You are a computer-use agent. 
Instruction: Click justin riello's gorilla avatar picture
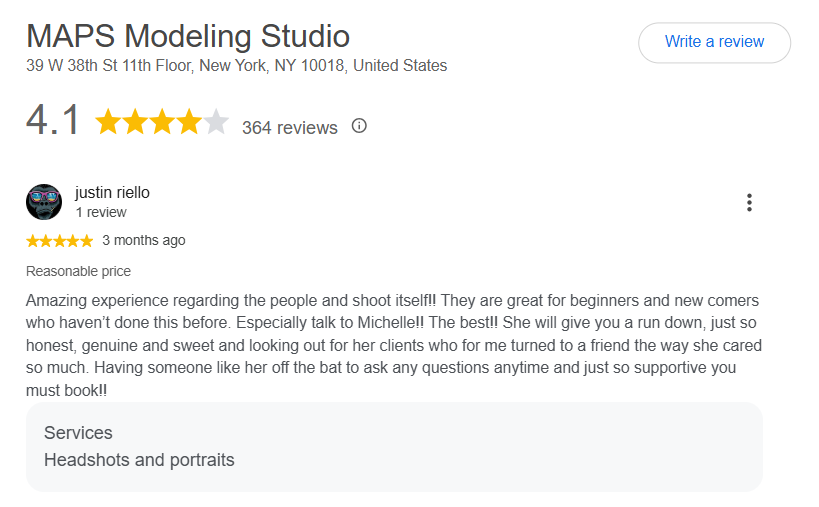[44, 202]
